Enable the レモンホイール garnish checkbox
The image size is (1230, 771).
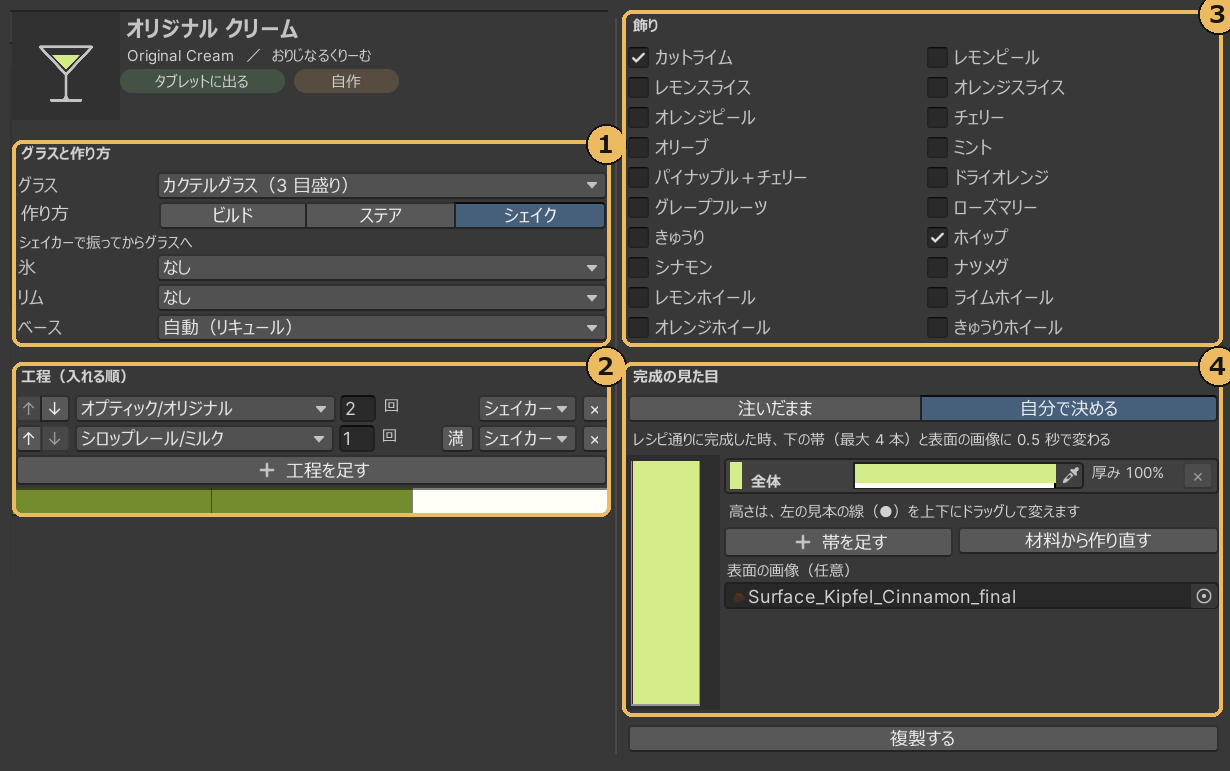638,297
